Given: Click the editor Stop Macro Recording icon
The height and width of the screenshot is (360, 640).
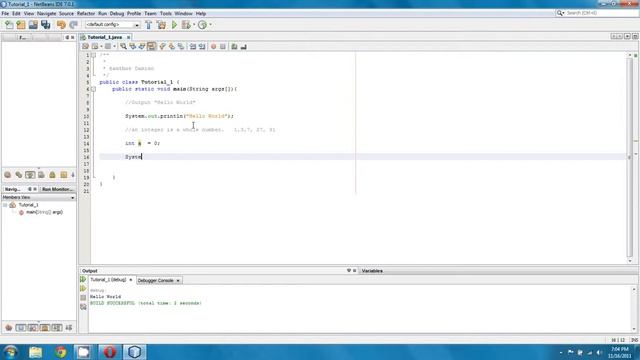Looking at the screenshot, I should pyautogui.click(x=222, y=47).
